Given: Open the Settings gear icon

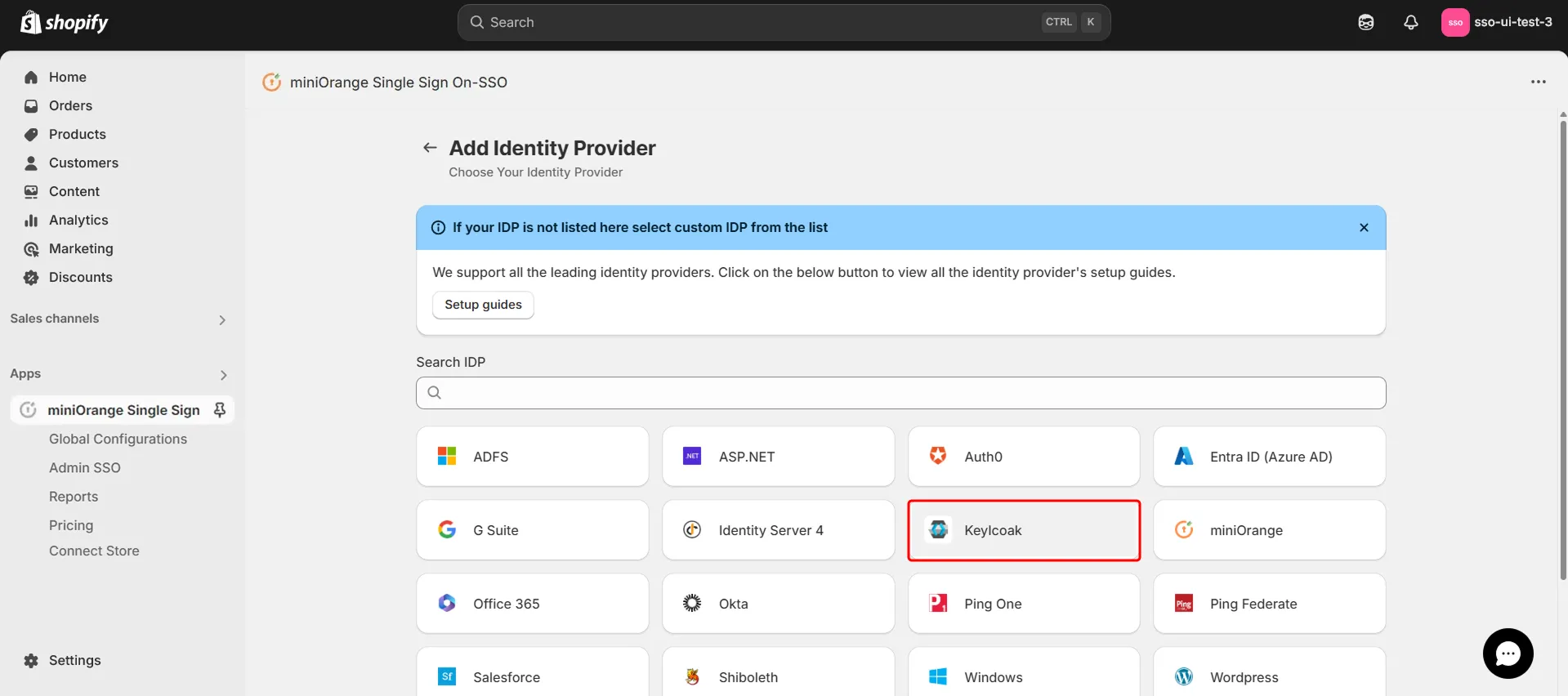Looking at the screenshot, I should tap(31, 660).
